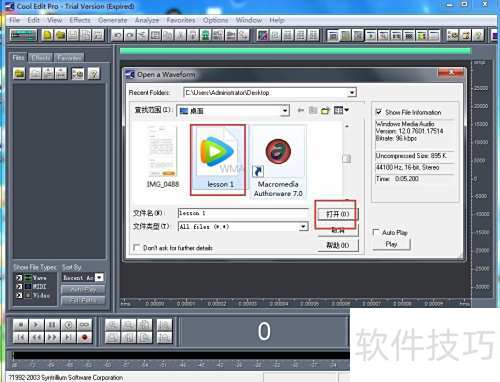
Task: Open the Effects menu
Action: click(x=80, y=20)
